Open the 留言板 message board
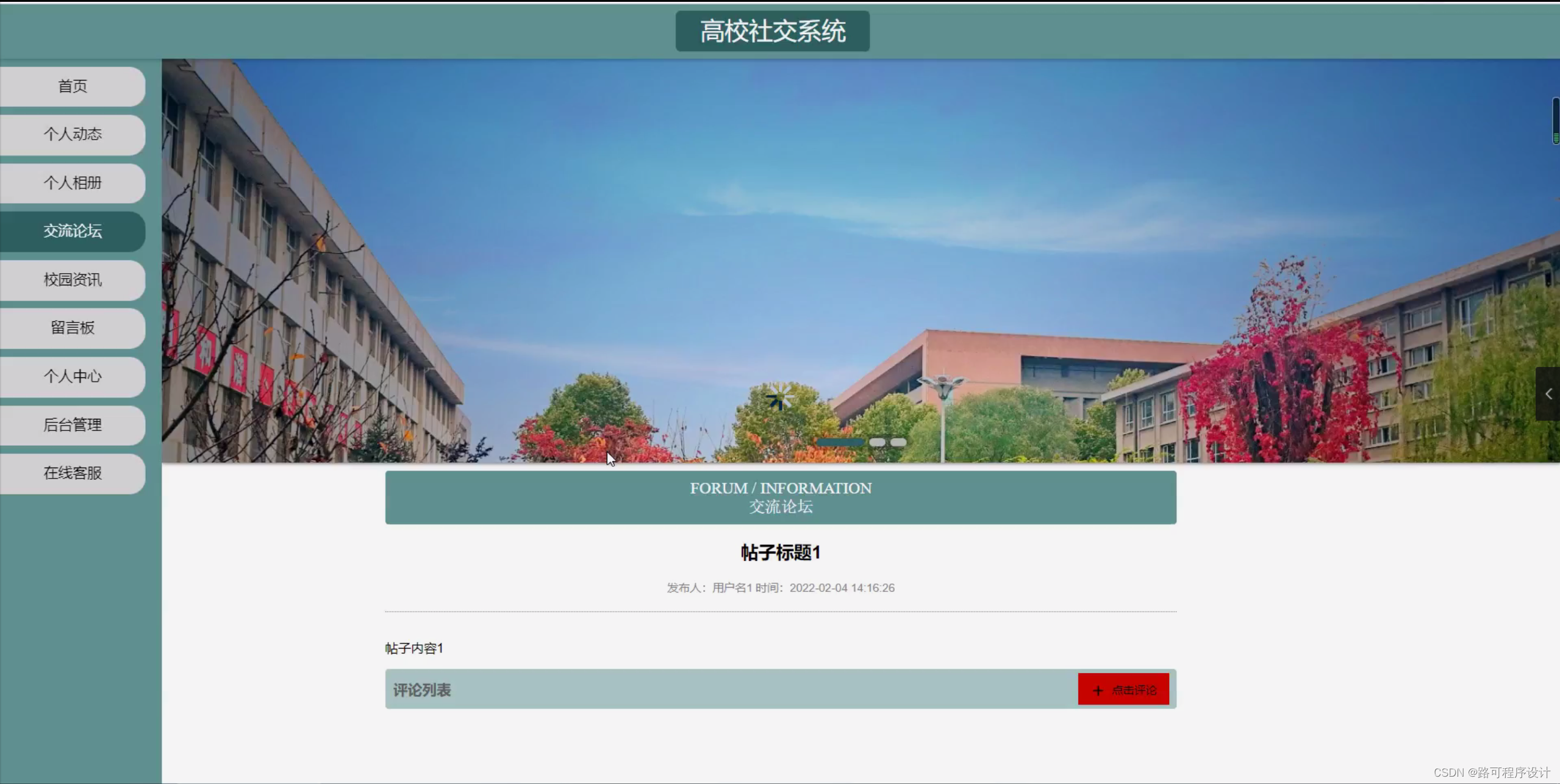The width and height of the screenshot is (1560, 784). coord(73,328)
